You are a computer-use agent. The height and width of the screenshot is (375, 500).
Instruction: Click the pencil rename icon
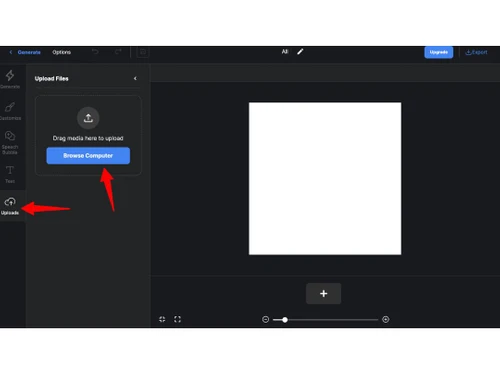(300, 52)
